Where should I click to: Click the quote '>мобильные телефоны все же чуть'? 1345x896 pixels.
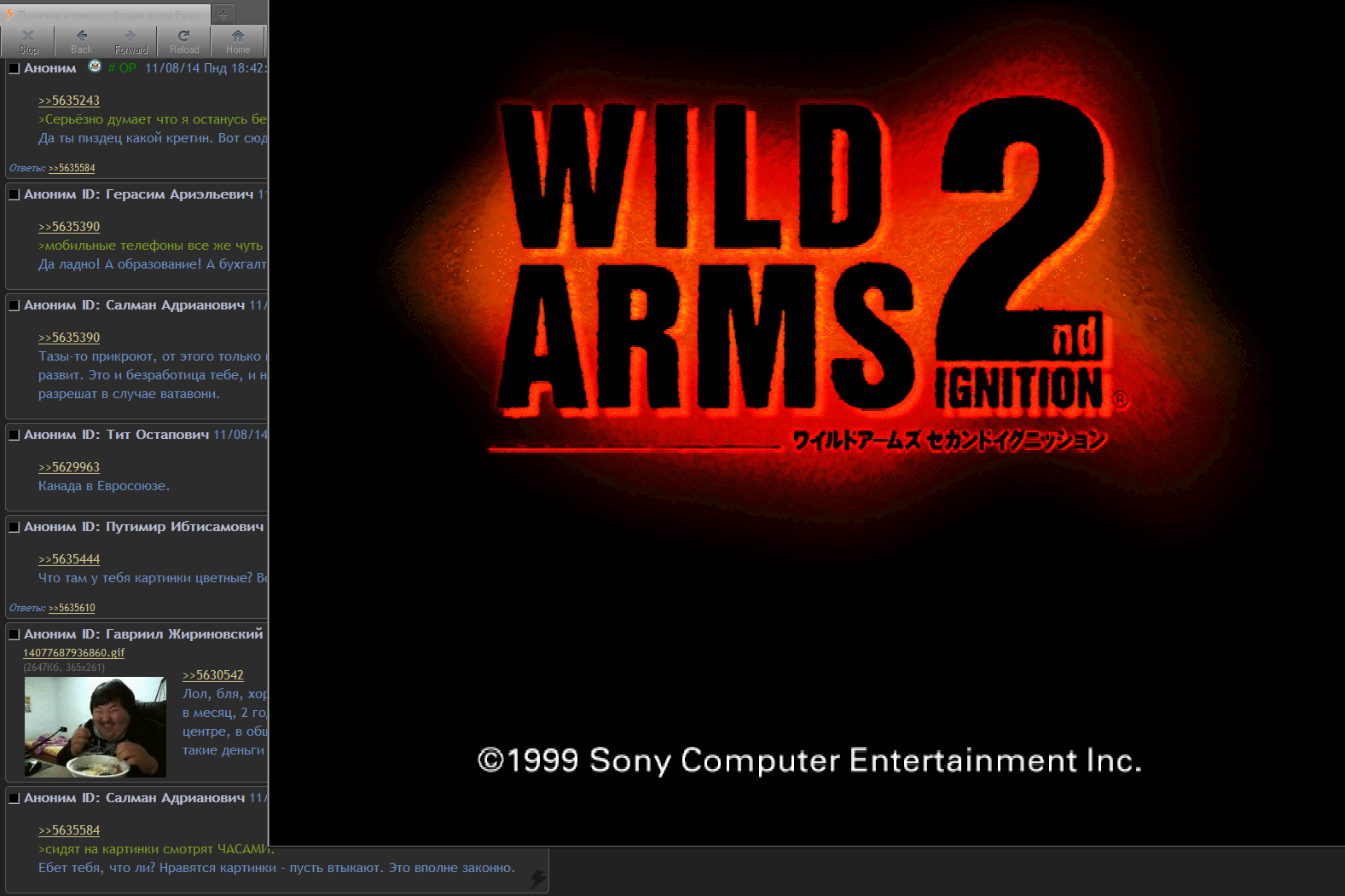point(151,246)
